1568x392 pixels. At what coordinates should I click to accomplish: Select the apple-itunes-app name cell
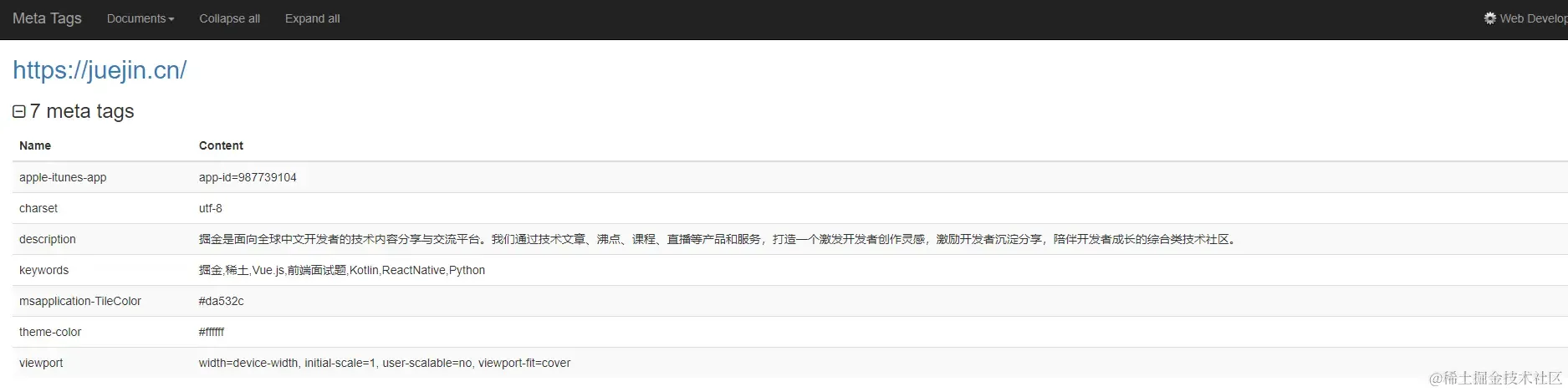coord(63,177)
